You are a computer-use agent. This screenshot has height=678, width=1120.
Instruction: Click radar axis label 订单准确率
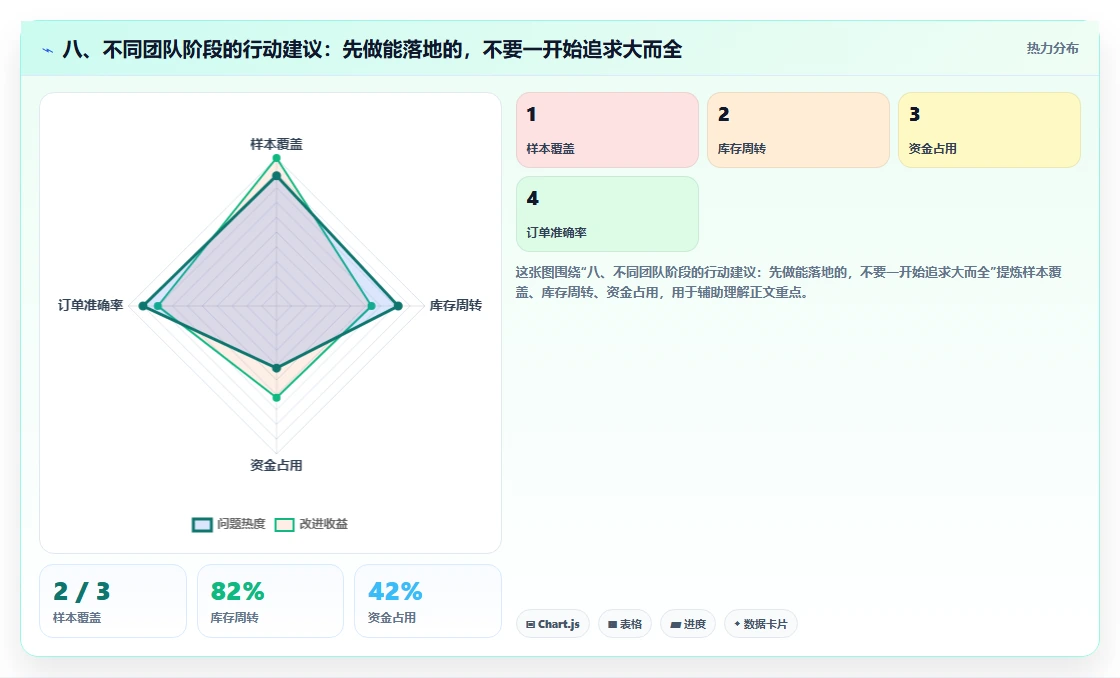coord(91,306)
